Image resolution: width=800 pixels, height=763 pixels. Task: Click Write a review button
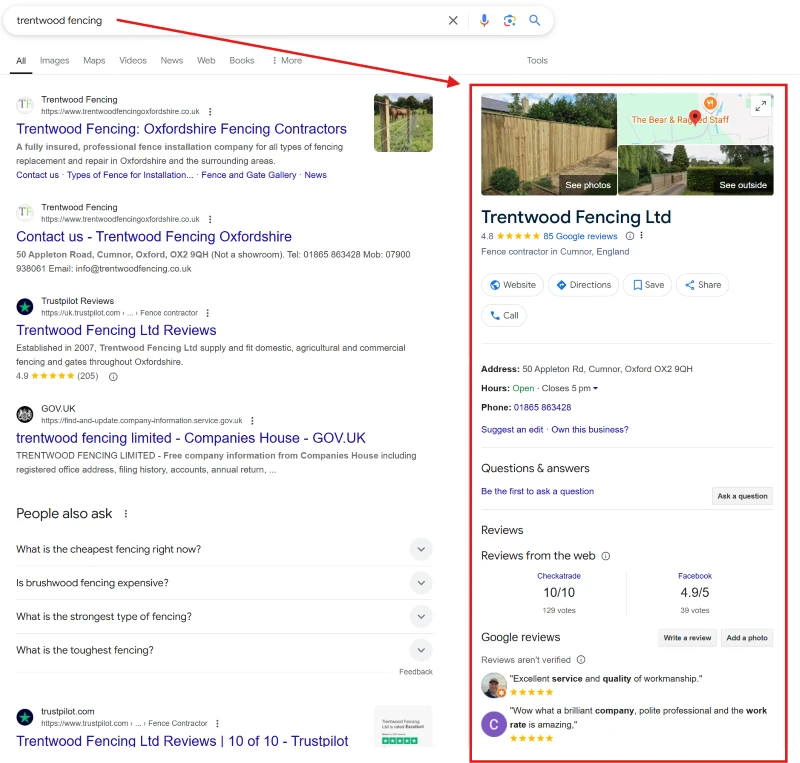click(x=687, y=638)
